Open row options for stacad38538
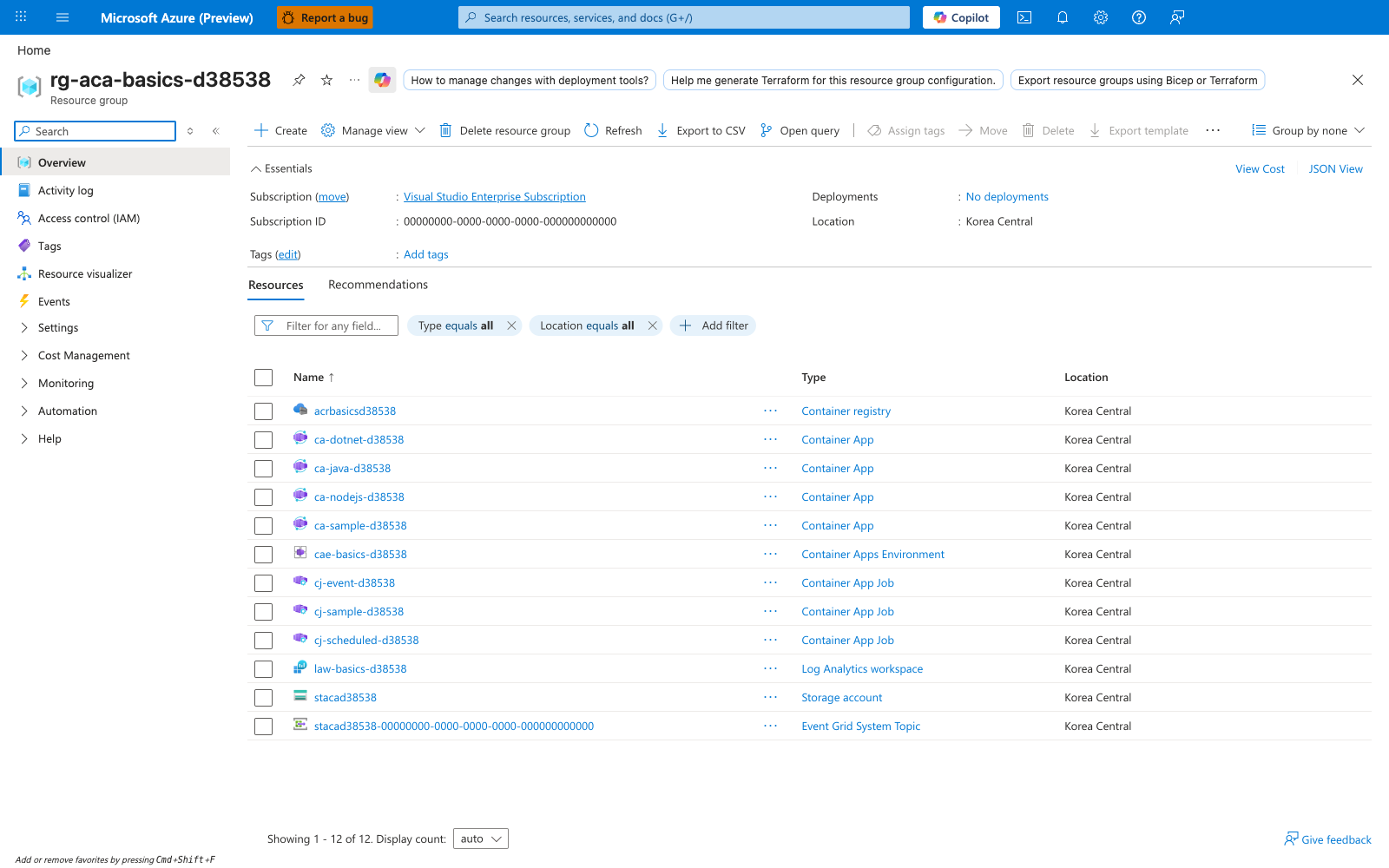 click(x=770, y=697)
